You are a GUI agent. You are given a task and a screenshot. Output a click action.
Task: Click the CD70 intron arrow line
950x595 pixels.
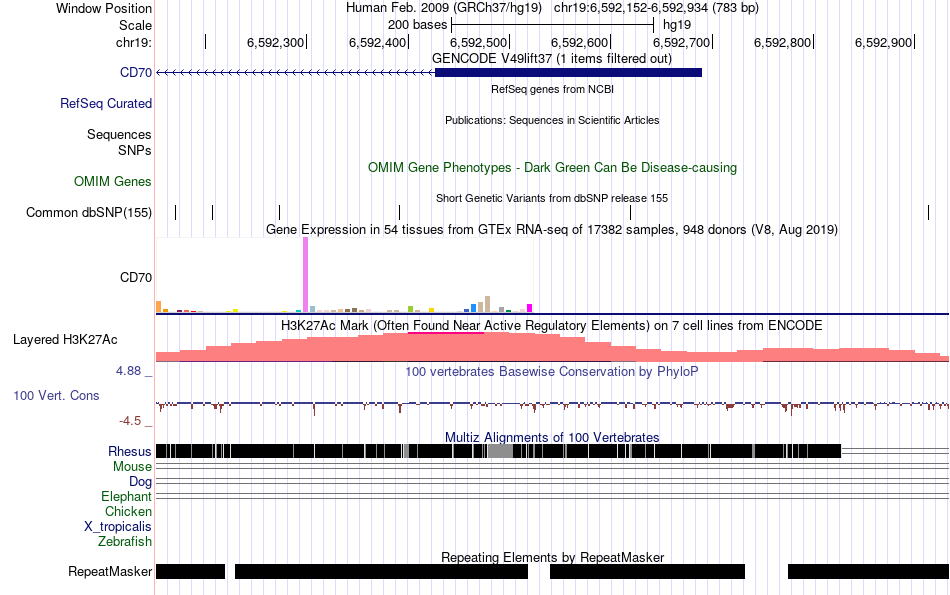pos(296,73)
